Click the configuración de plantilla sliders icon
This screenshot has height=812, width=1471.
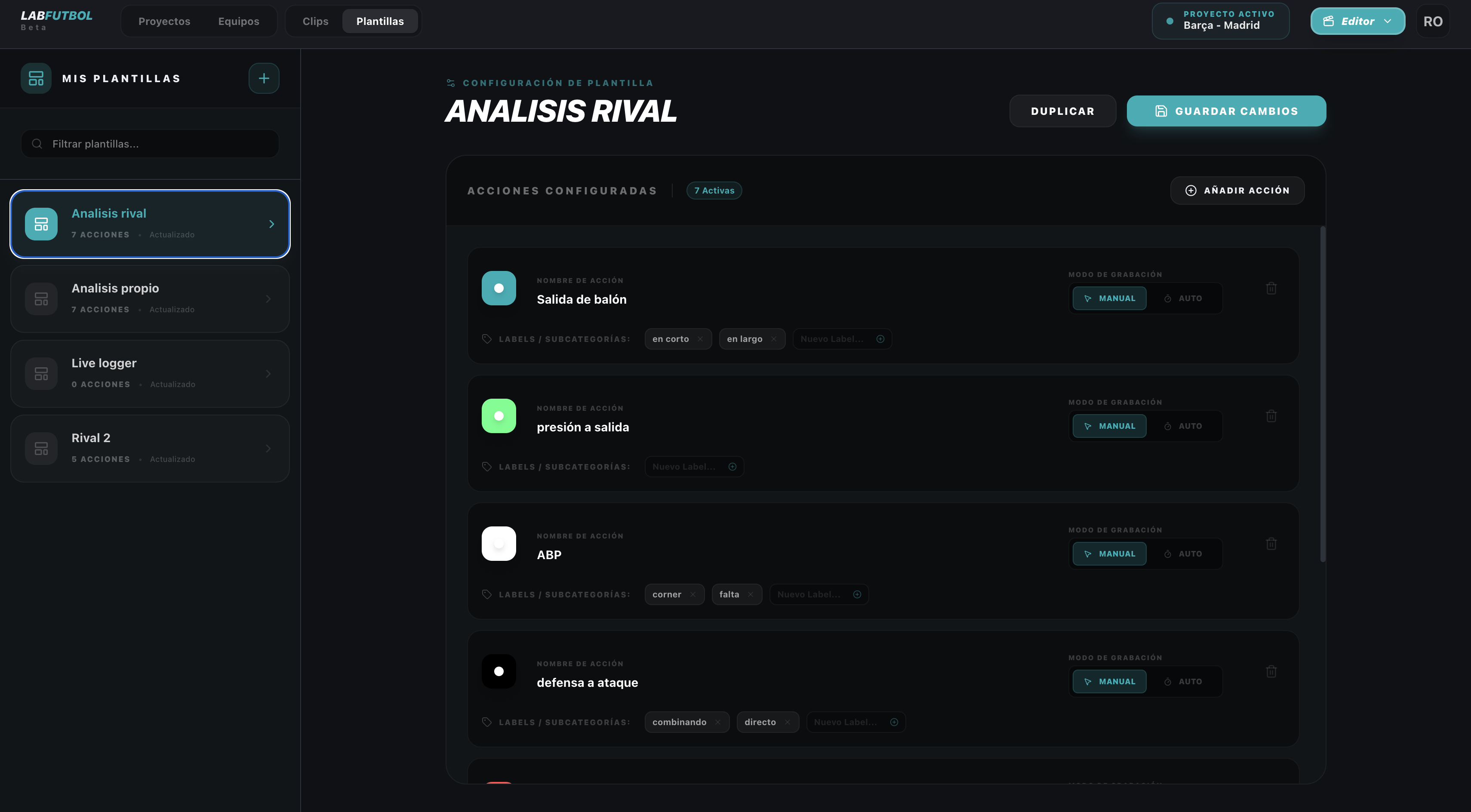[451, 83]
